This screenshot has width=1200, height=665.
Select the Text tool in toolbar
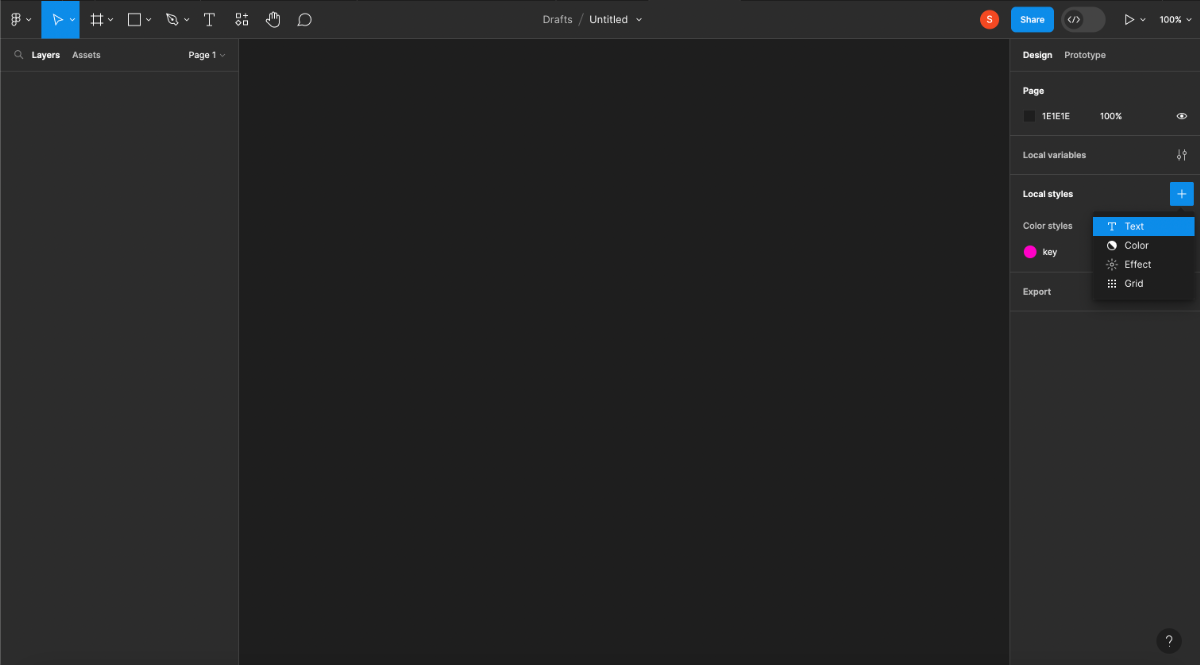coord(209,19)
